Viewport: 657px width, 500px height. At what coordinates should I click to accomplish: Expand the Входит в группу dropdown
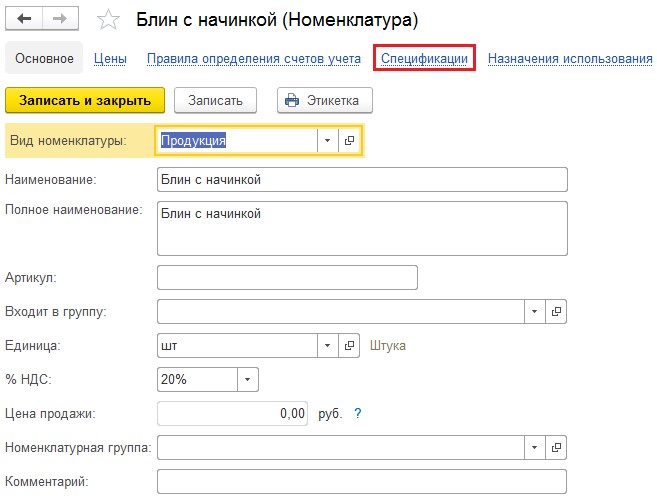click(536, 312)
